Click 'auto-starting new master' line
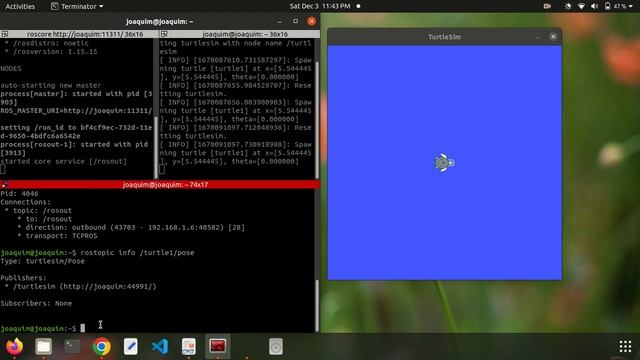Screen dimensions: 640x360 point(51,85)
